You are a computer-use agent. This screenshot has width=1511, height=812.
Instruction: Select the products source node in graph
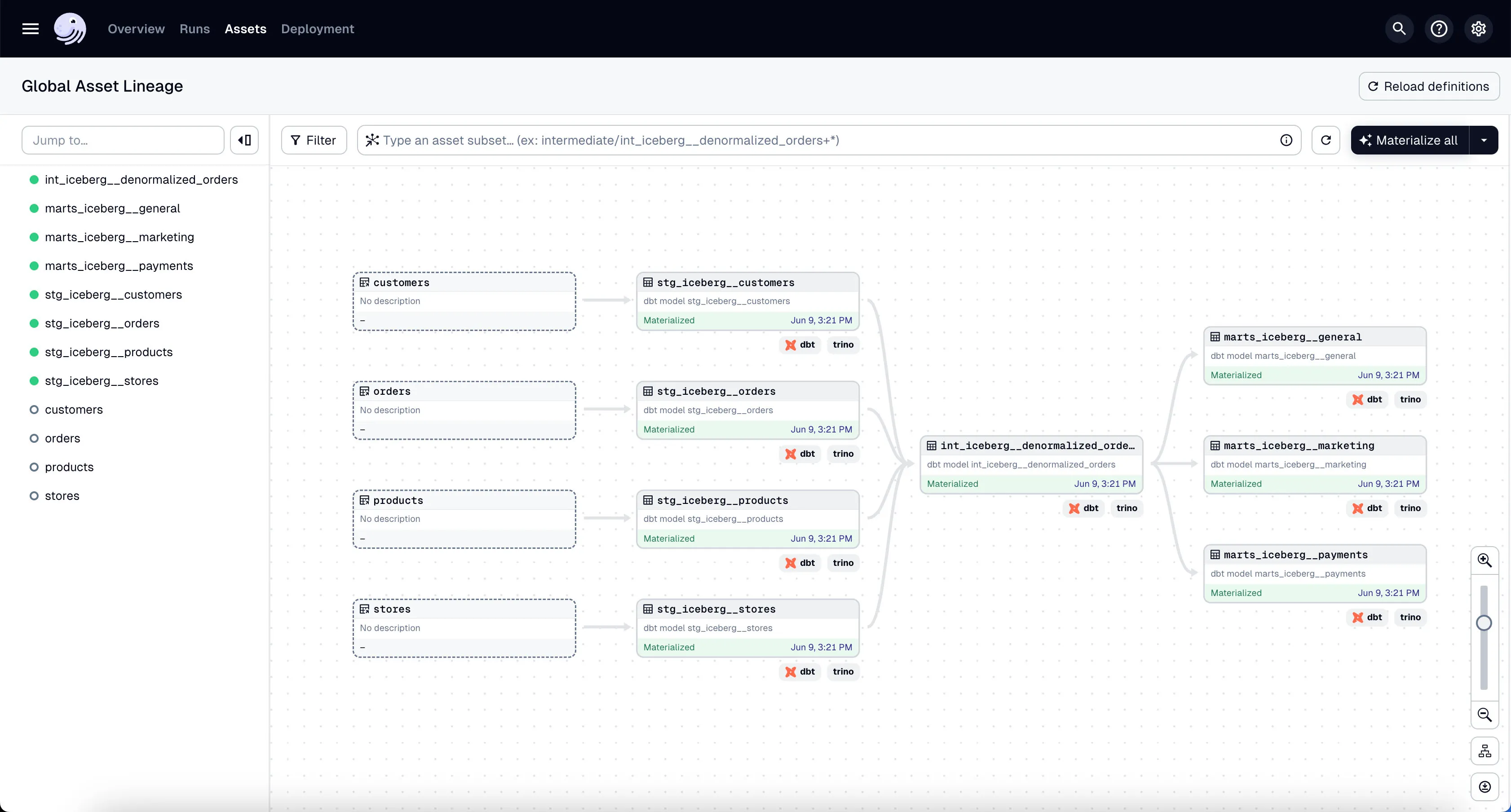coord(464,519)
